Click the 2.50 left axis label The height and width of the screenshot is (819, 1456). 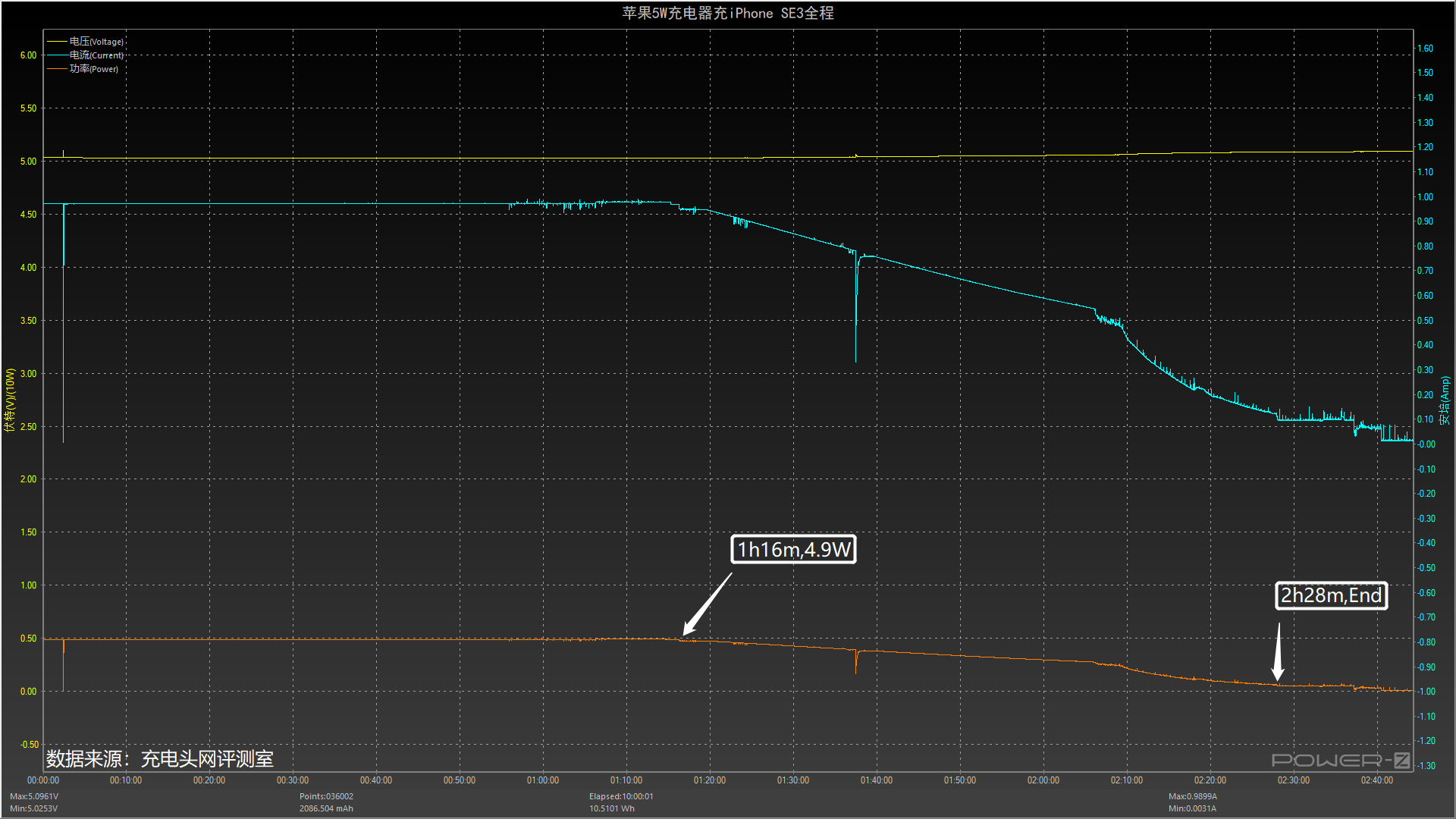click(28, 427)
